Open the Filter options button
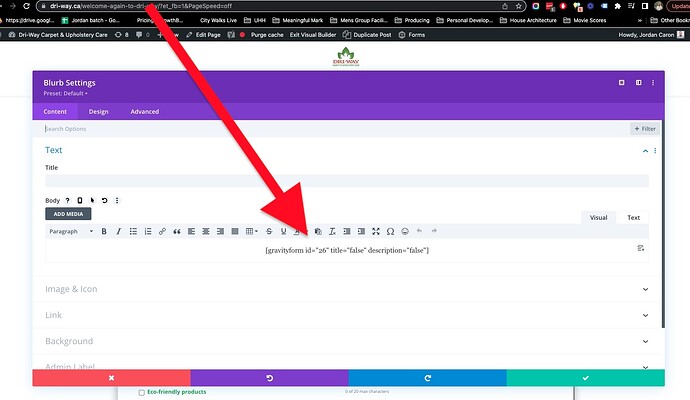This screenshot has height=400, width=690. click(x=645, y=129)
